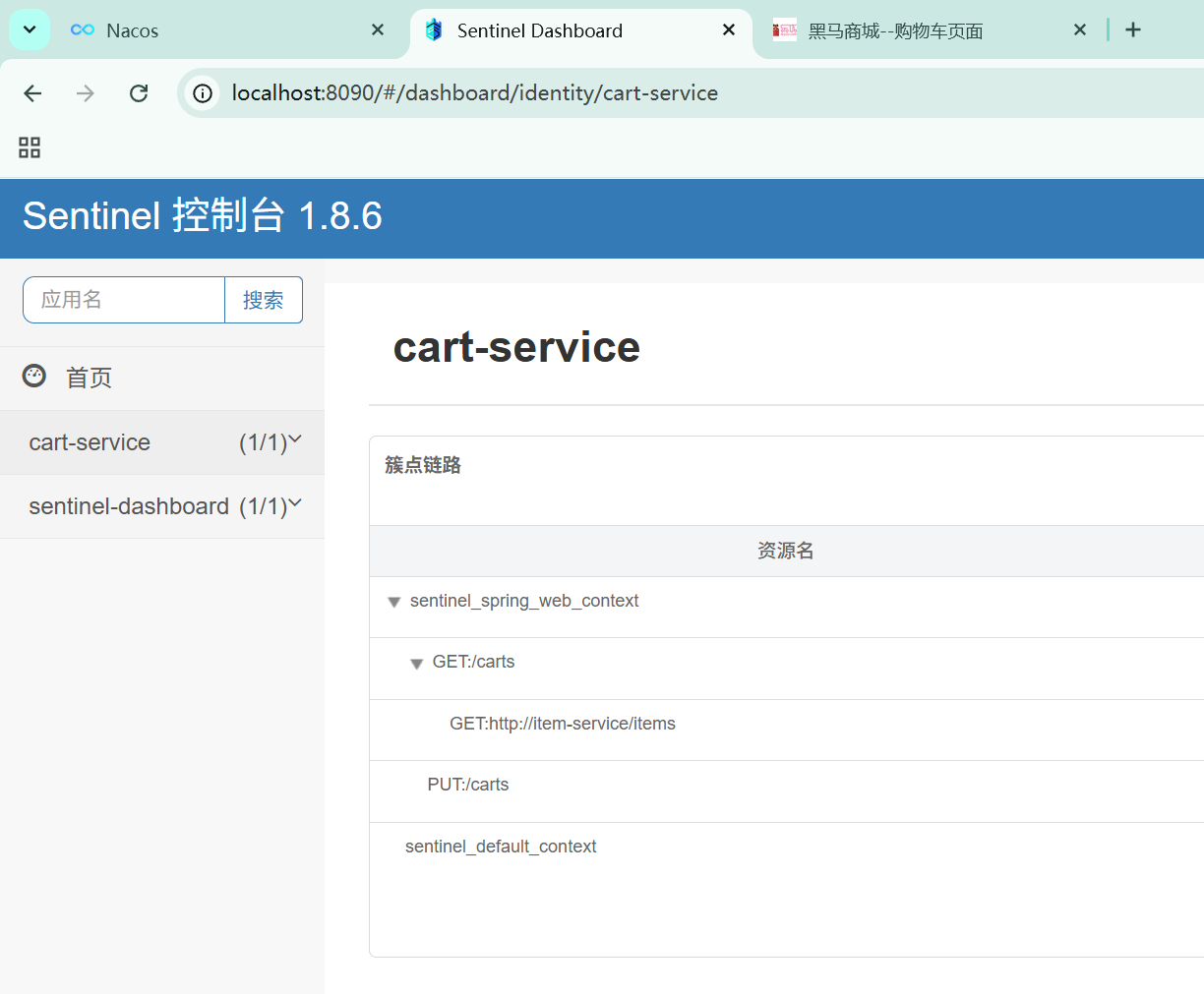The height and width of the screenshot is (994, 1204).
Task: Collapse the GET:/carts tree triangle
Action: click(416, 664)
